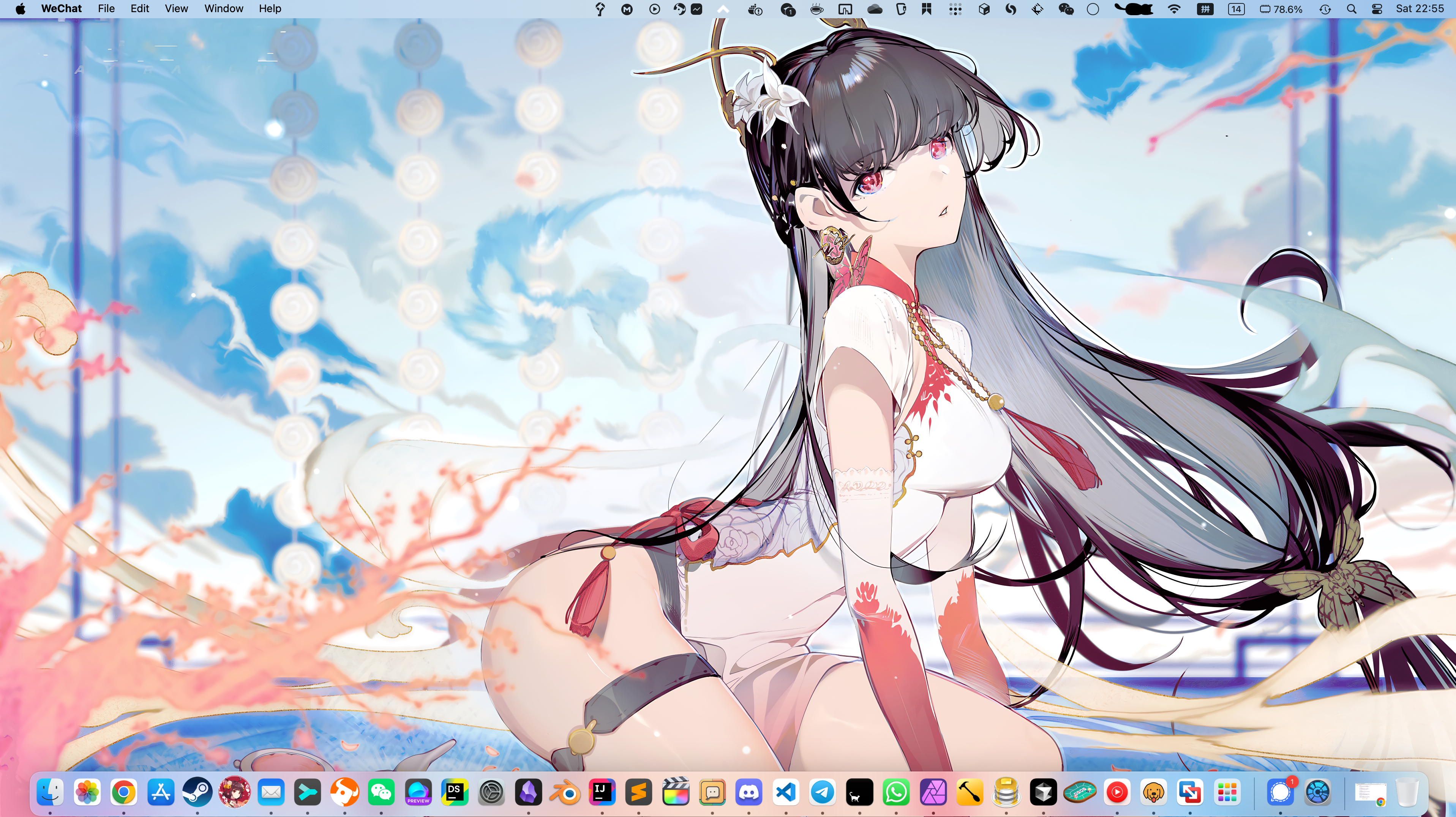
Task: Open Google Chrome in the Dock
Action: [124, 792]
